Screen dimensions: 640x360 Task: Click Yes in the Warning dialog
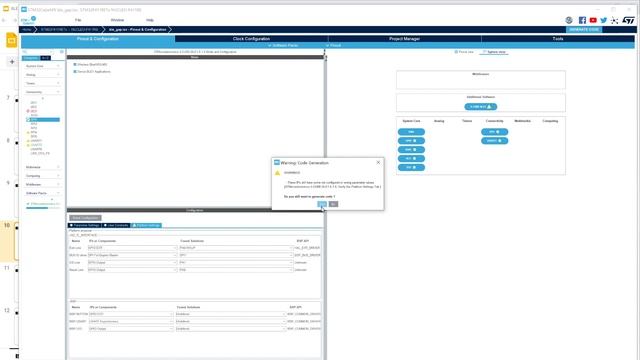click(322, 204)
